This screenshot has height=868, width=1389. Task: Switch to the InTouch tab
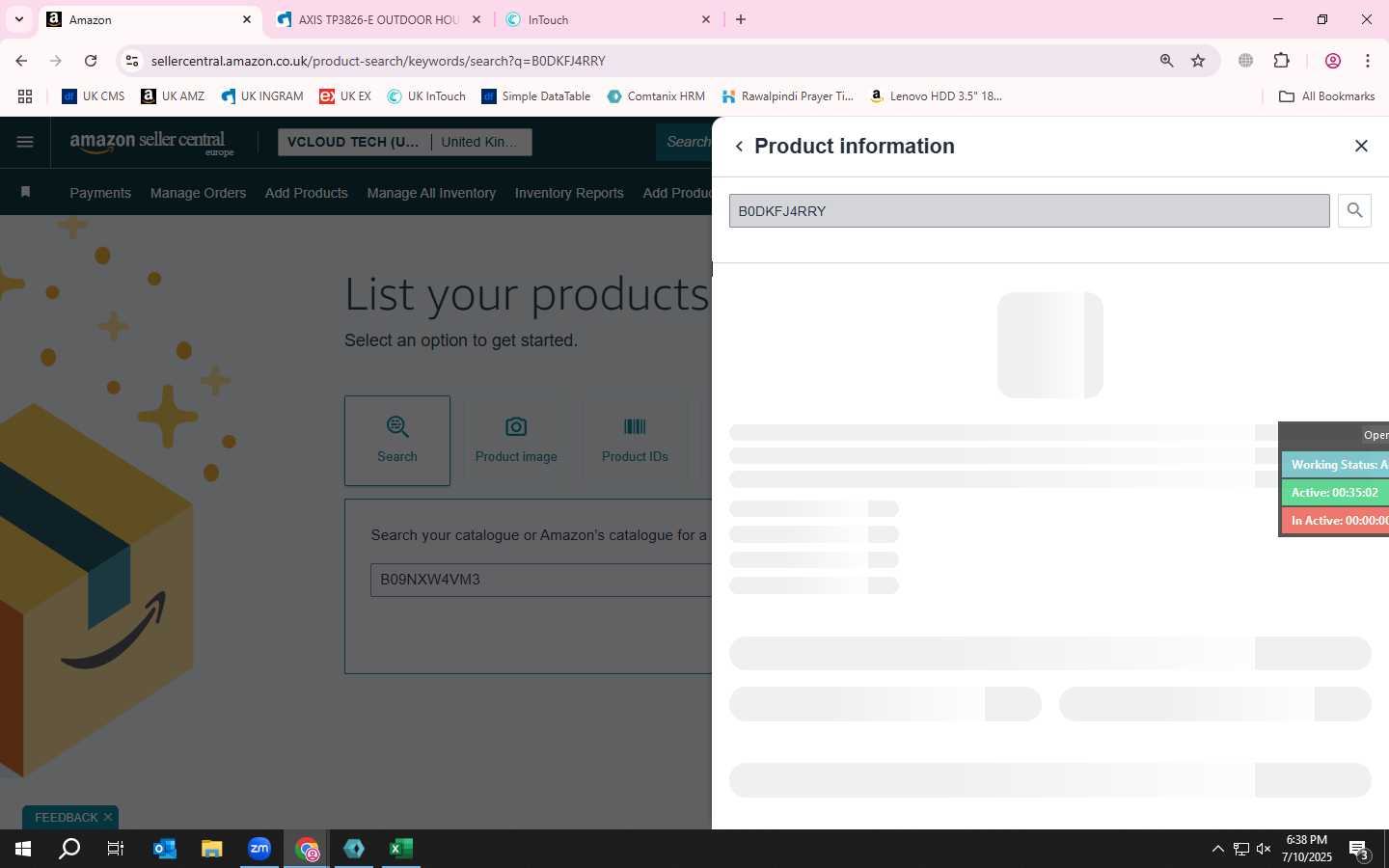pyautogui.click(x=608, y=19)
